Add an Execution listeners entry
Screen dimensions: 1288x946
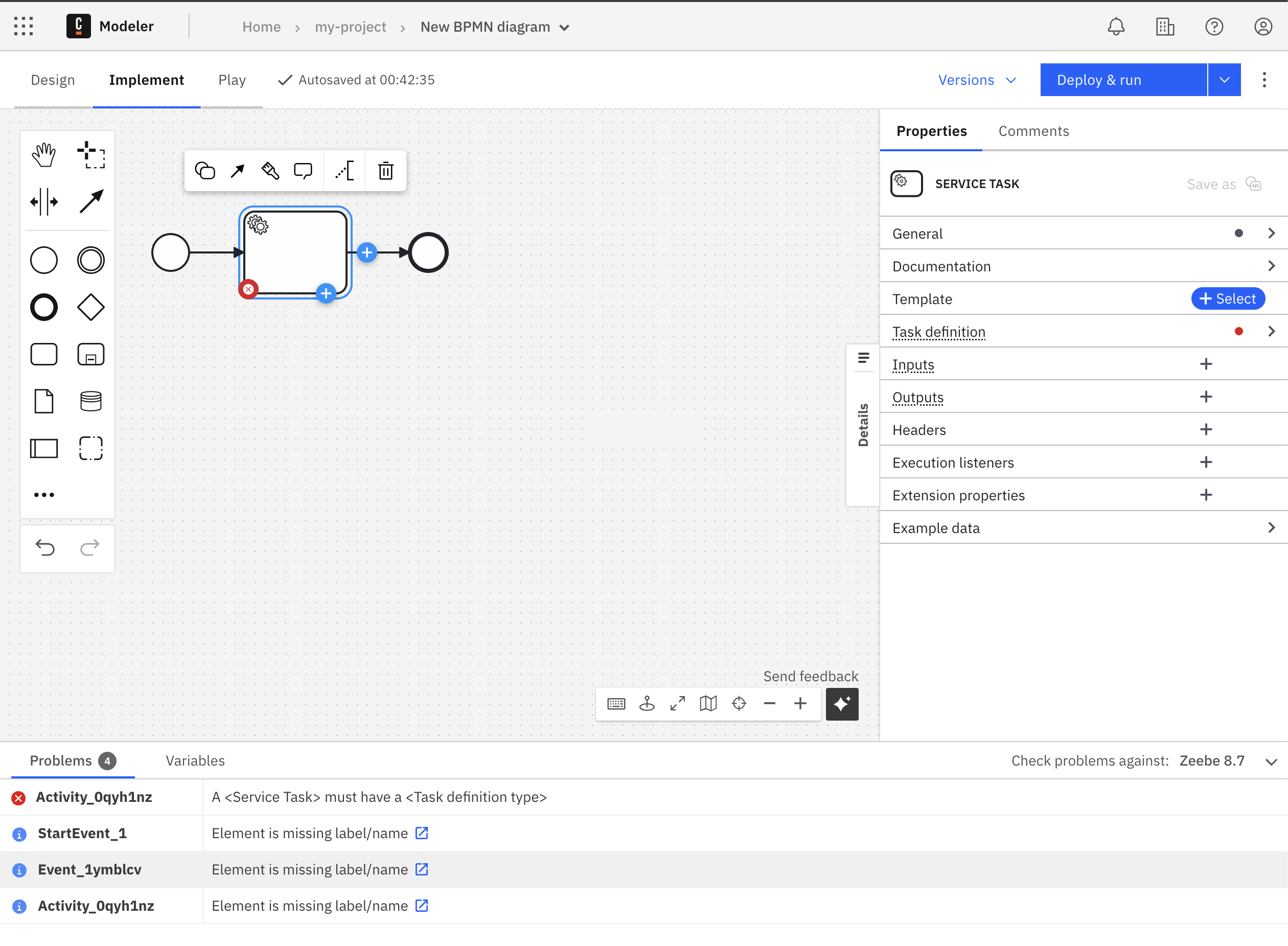[x=1206, y=462]
